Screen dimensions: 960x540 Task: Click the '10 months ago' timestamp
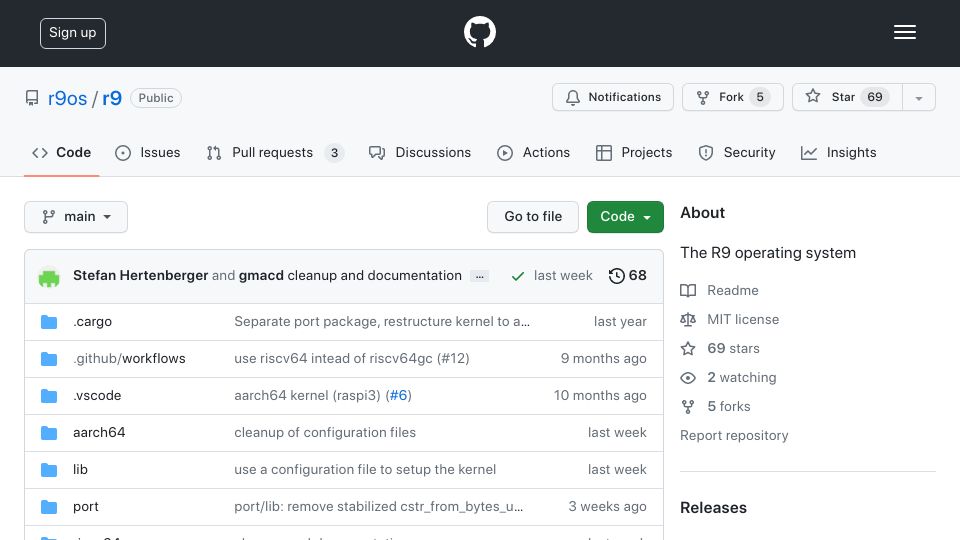[x=600, y=396]
